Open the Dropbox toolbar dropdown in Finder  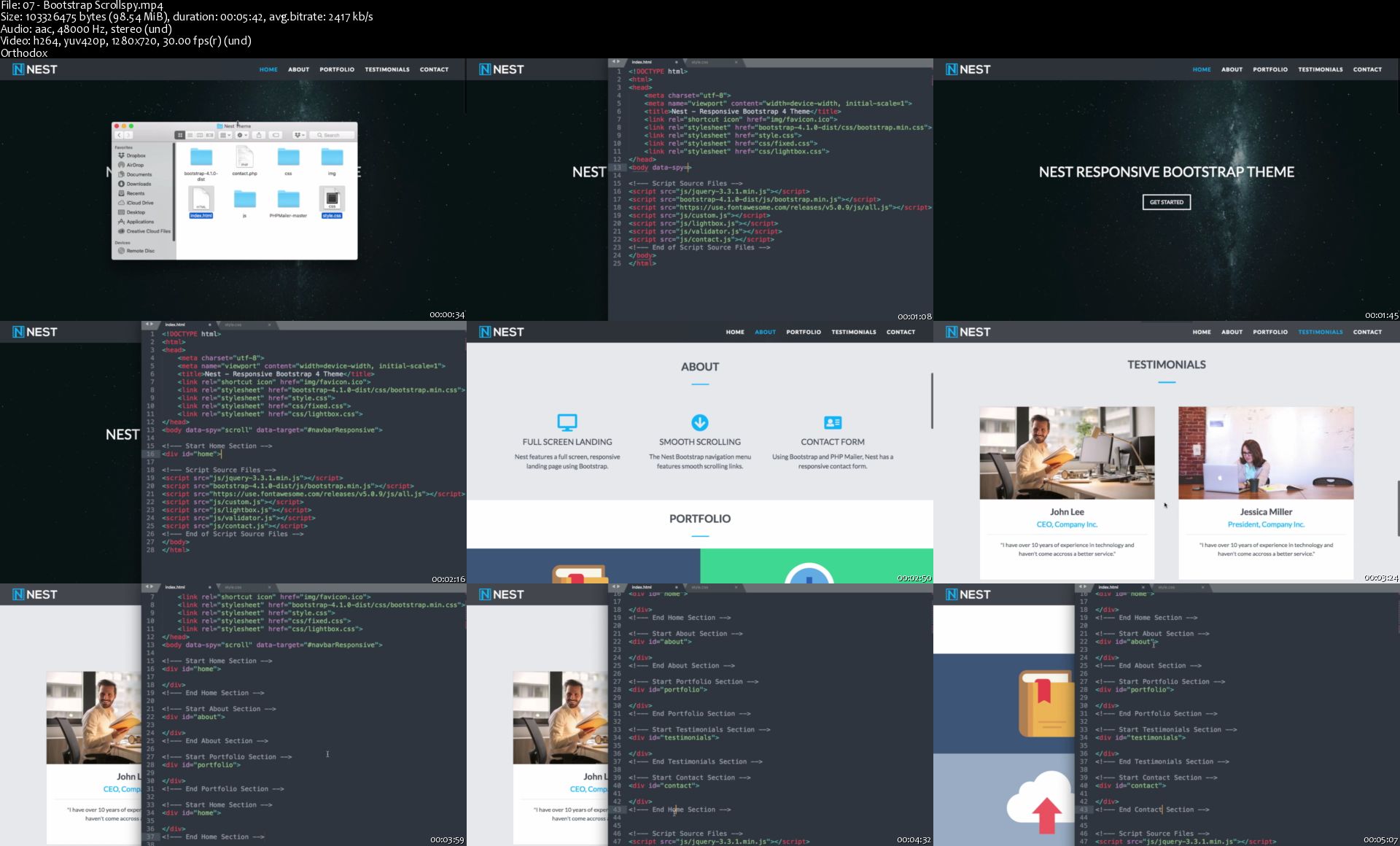pyautogui.click(x=300, y=135)
